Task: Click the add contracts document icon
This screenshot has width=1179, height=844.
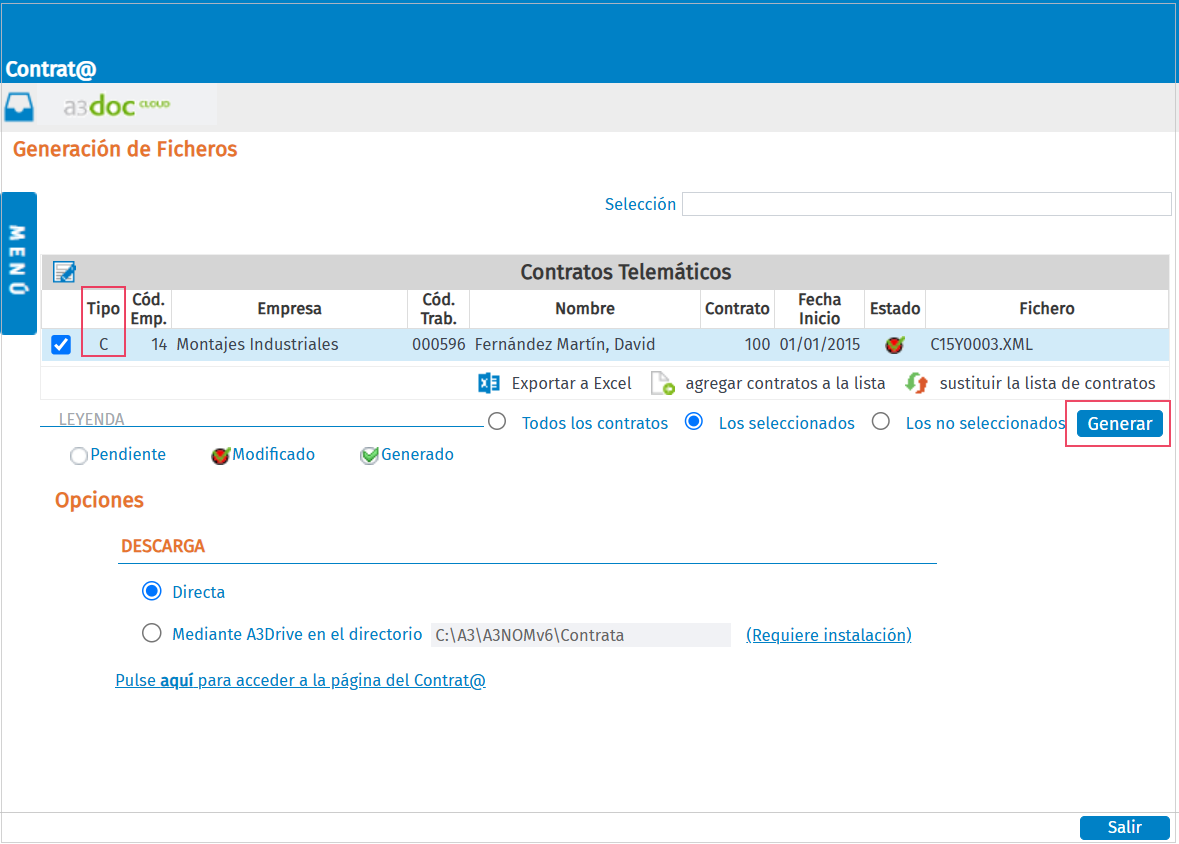Action: click(x=662, y=384)
